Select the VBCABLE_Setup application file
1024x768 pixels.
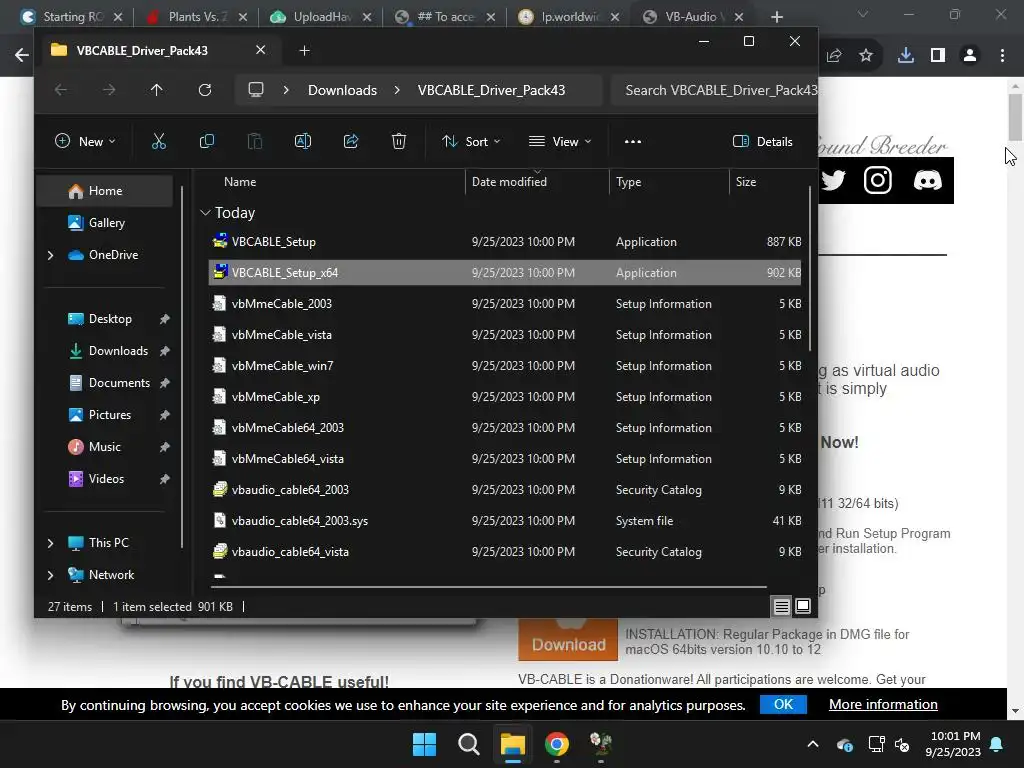pos(505,242)
